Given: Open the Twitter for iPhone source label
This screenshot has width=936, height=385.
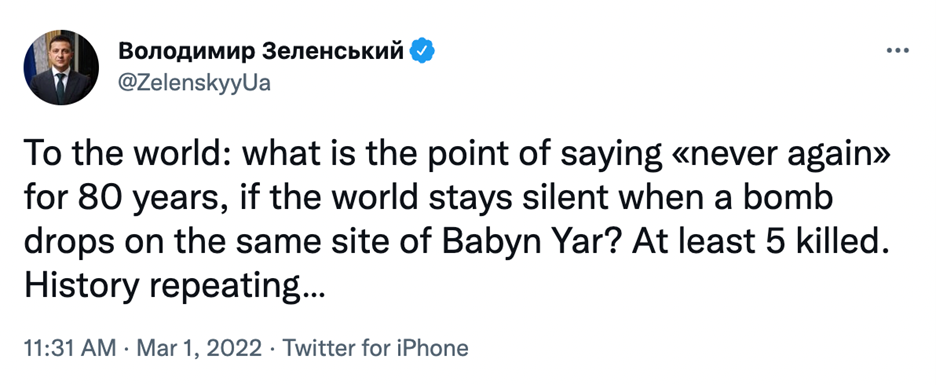Looking at the screenshot, I should [x=375, y=347].
